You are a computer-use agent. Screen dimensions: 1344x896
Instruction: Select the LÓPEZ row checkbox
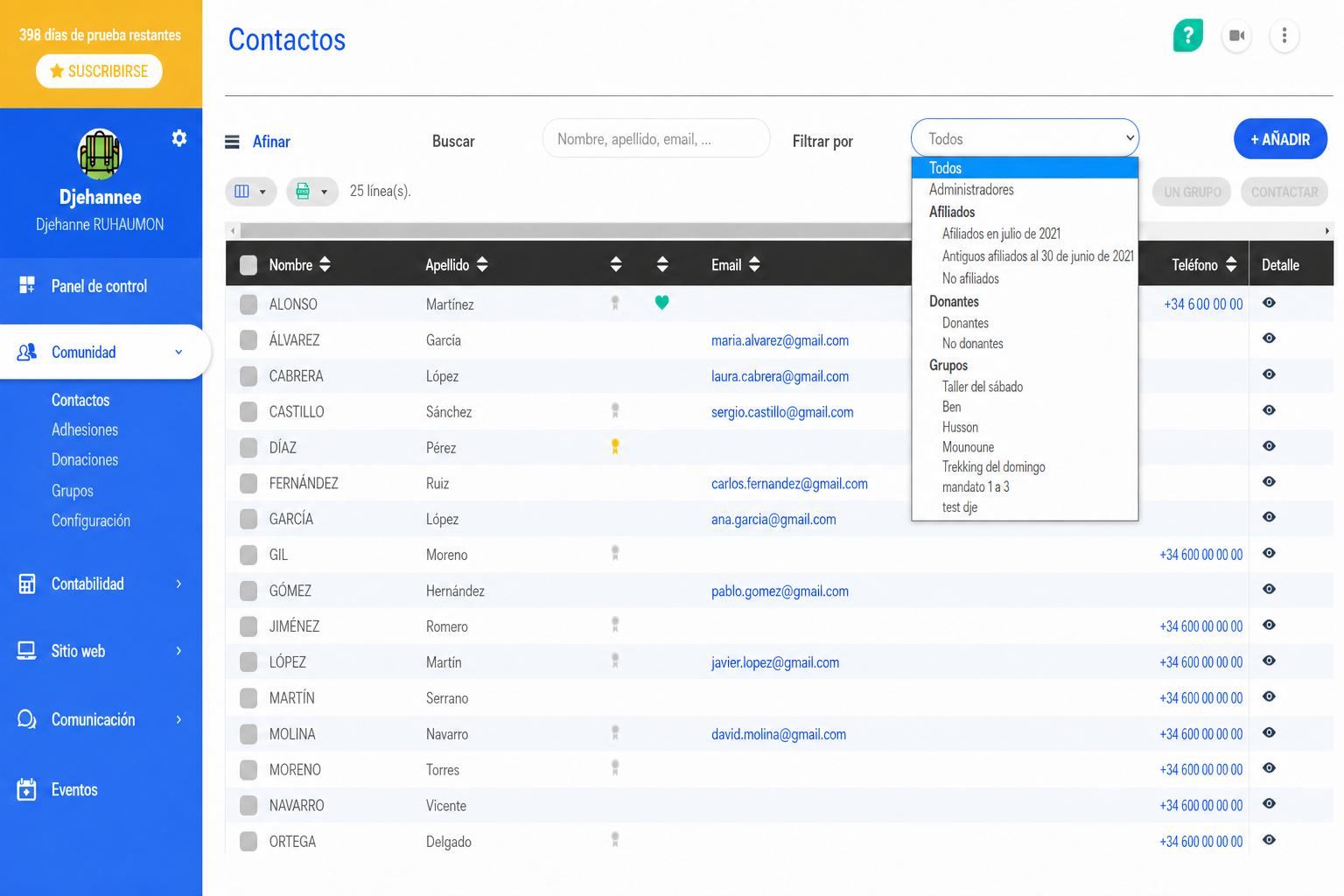248,662
